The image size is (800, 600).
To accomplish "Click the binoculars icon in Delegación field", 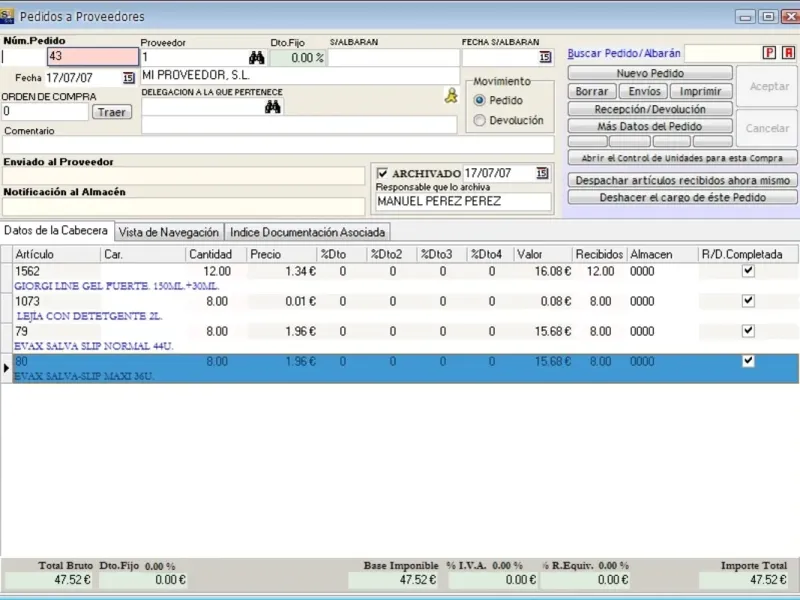I will [272, 107].
